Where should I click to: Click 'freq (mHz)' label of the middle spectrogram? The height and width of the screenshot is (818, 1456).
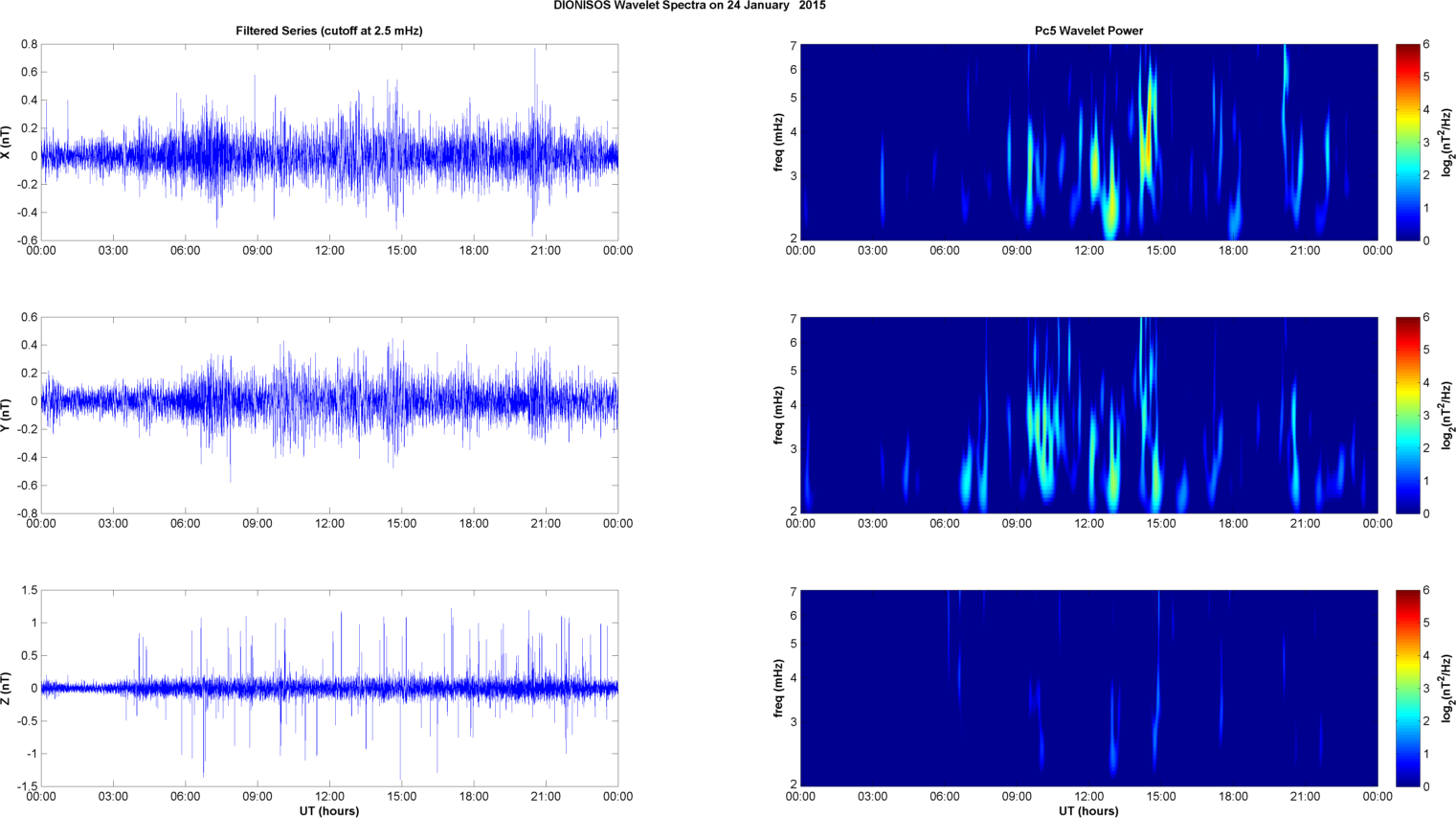coord(779,415)
